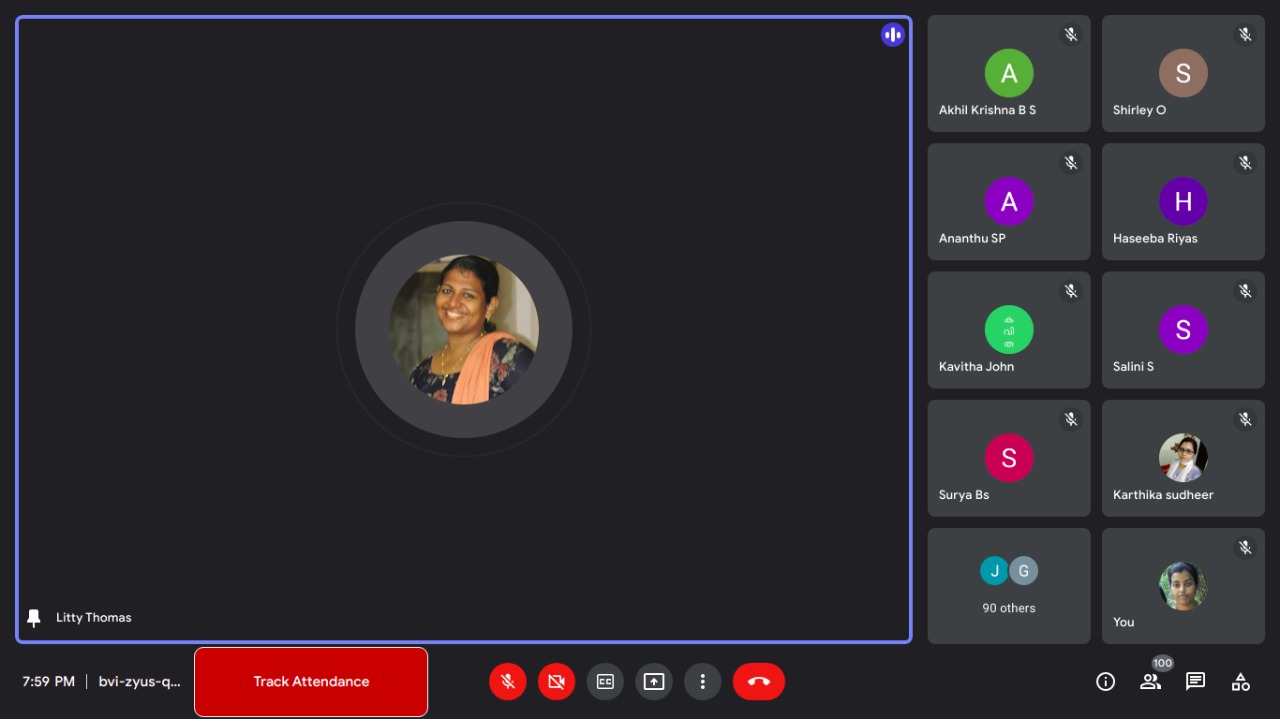Open the meeting details info icon

pos(1105,682)
